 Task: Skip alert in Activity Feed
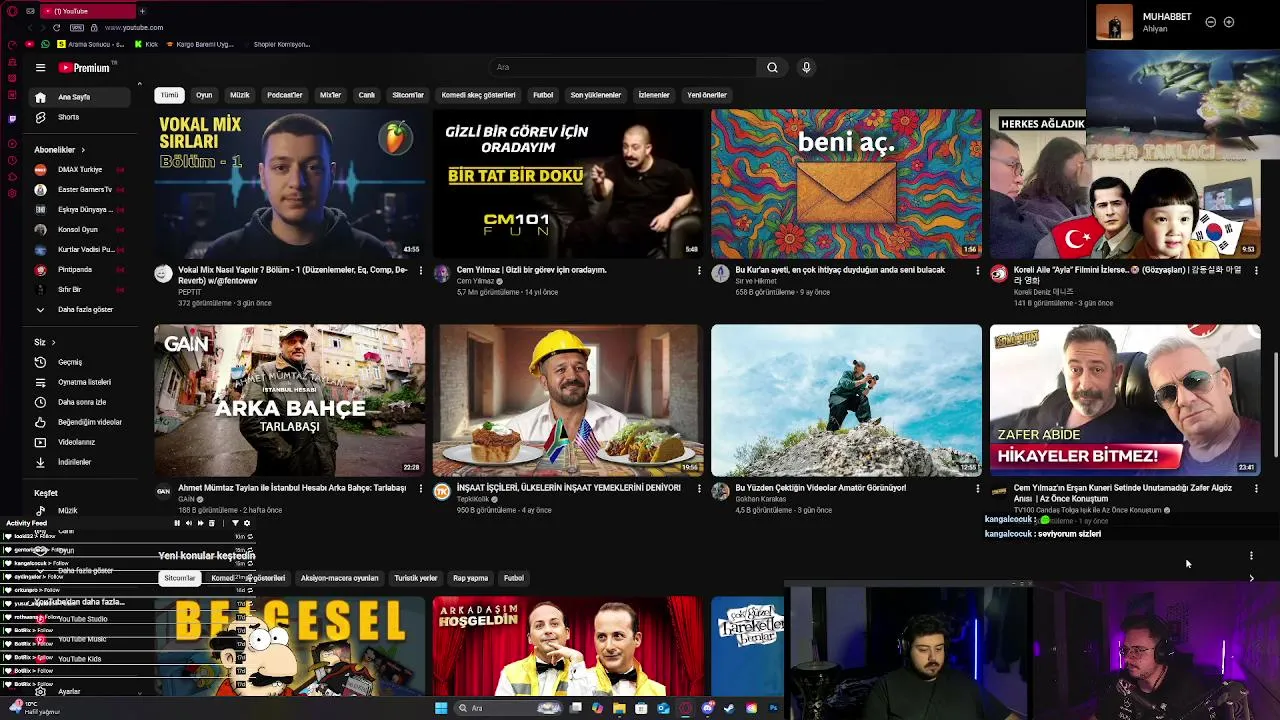point(200,523)
